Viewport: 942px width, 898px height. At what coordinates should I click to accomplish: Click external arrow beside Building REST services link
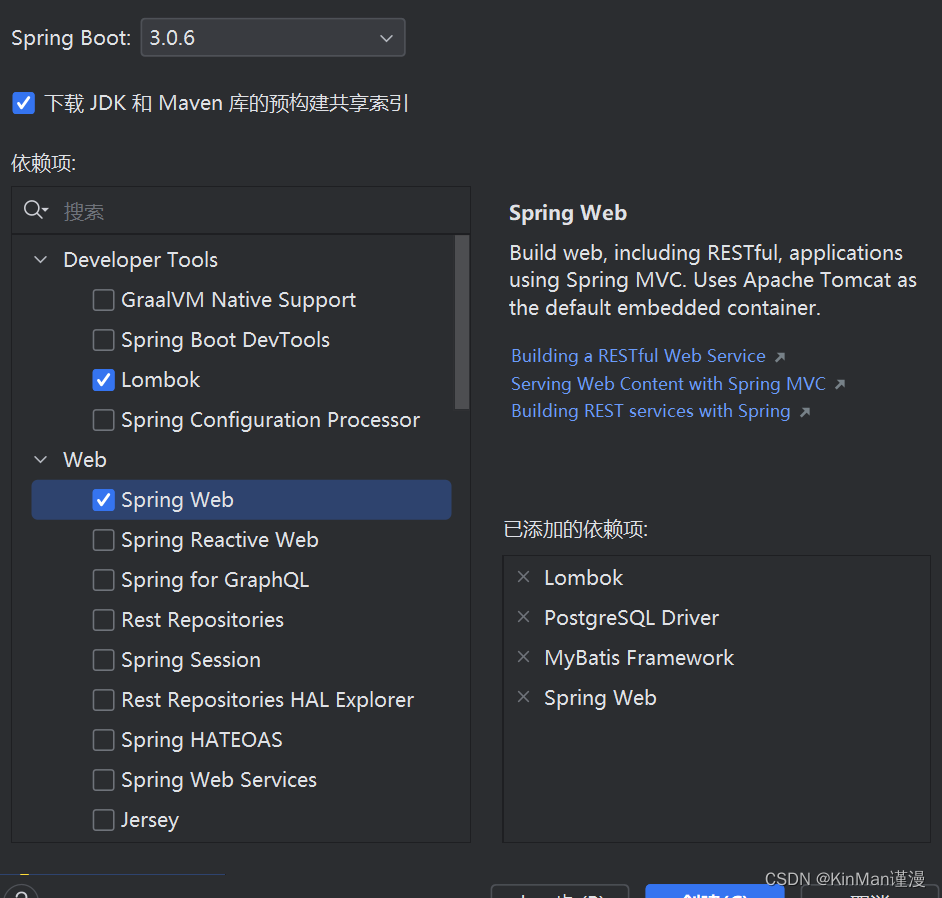[805, 412]
